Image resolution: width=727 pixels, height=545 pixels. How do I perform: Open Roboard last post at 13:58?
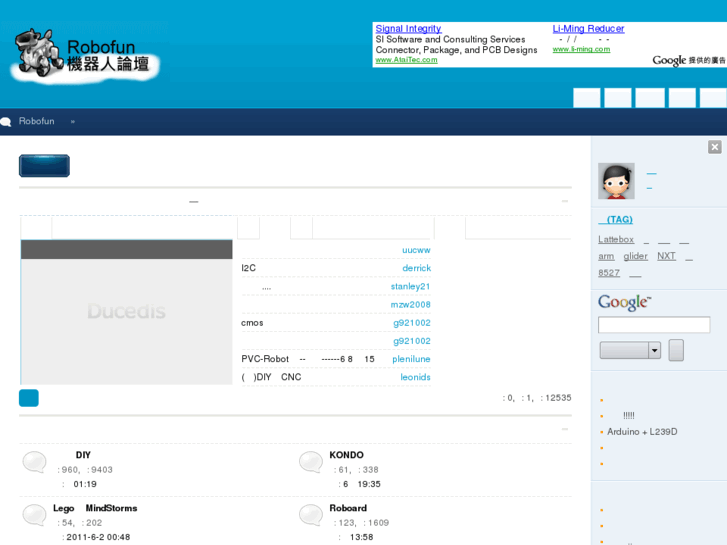[x=361, y=537]
